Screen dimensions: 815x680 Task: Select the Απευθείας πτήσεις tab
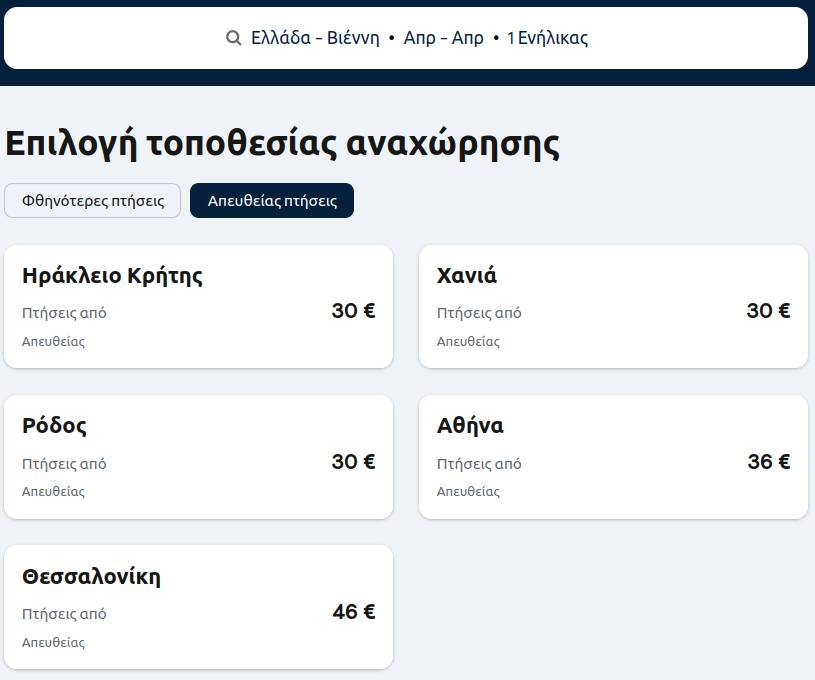[x=272, y=201]
